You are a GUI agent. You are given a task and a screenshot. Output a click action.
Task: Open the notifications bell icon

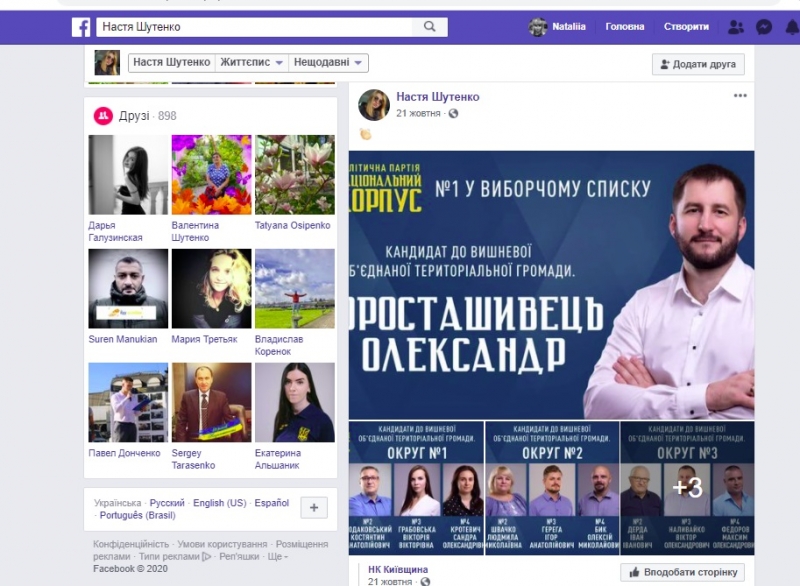click(x=791, y=27)
